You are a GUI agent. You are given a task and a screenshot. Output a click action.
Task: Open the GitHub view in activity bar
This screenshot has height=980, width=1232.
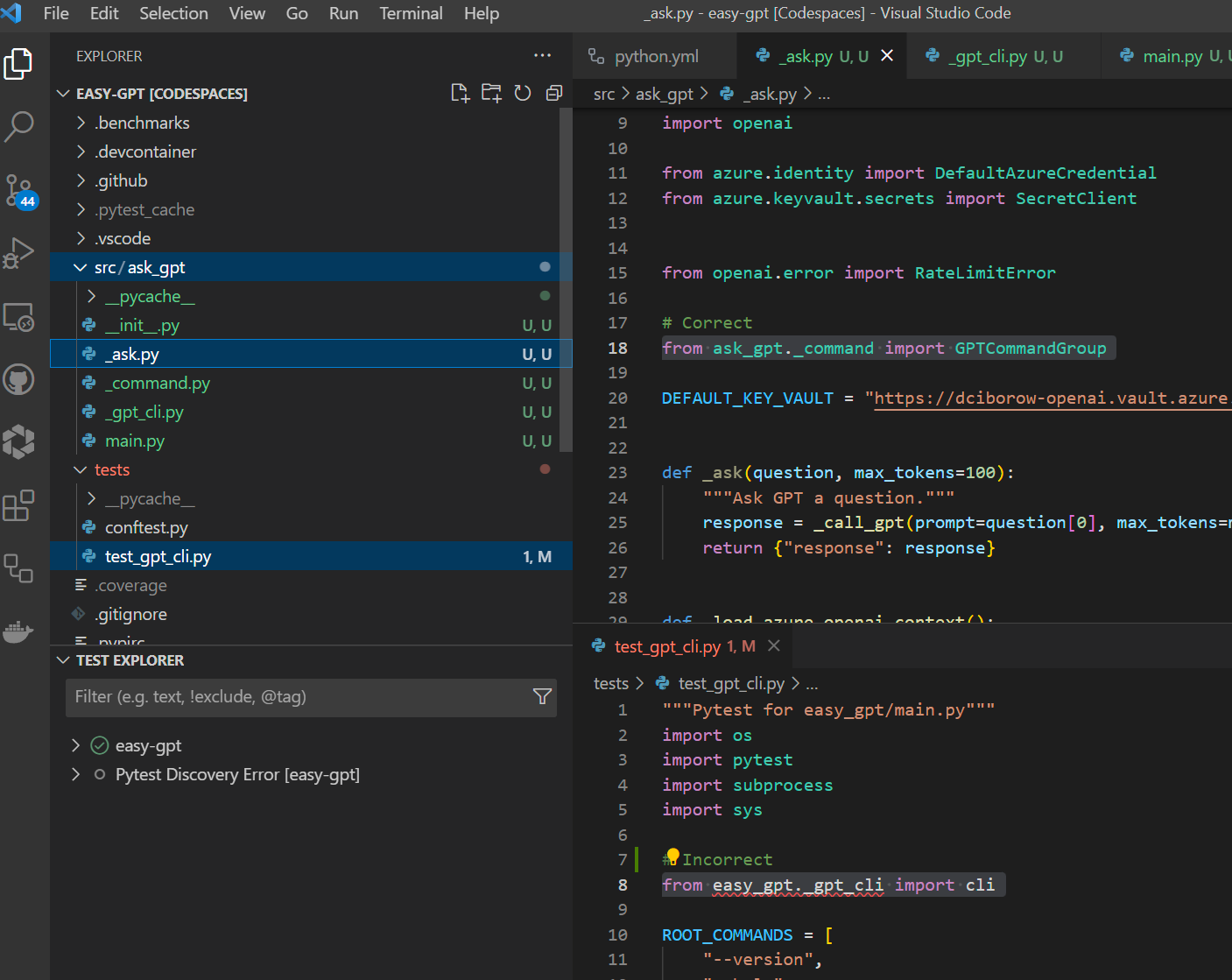[x=18, y=379]
